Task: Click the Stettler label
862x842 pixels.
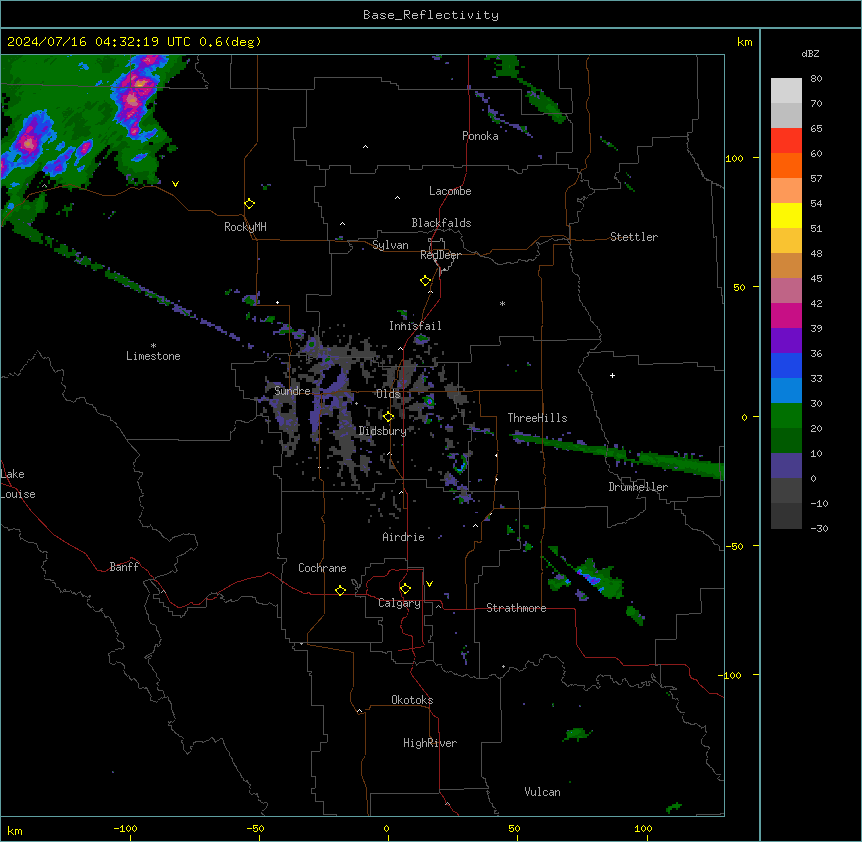Action: click(x=634, y=237)
